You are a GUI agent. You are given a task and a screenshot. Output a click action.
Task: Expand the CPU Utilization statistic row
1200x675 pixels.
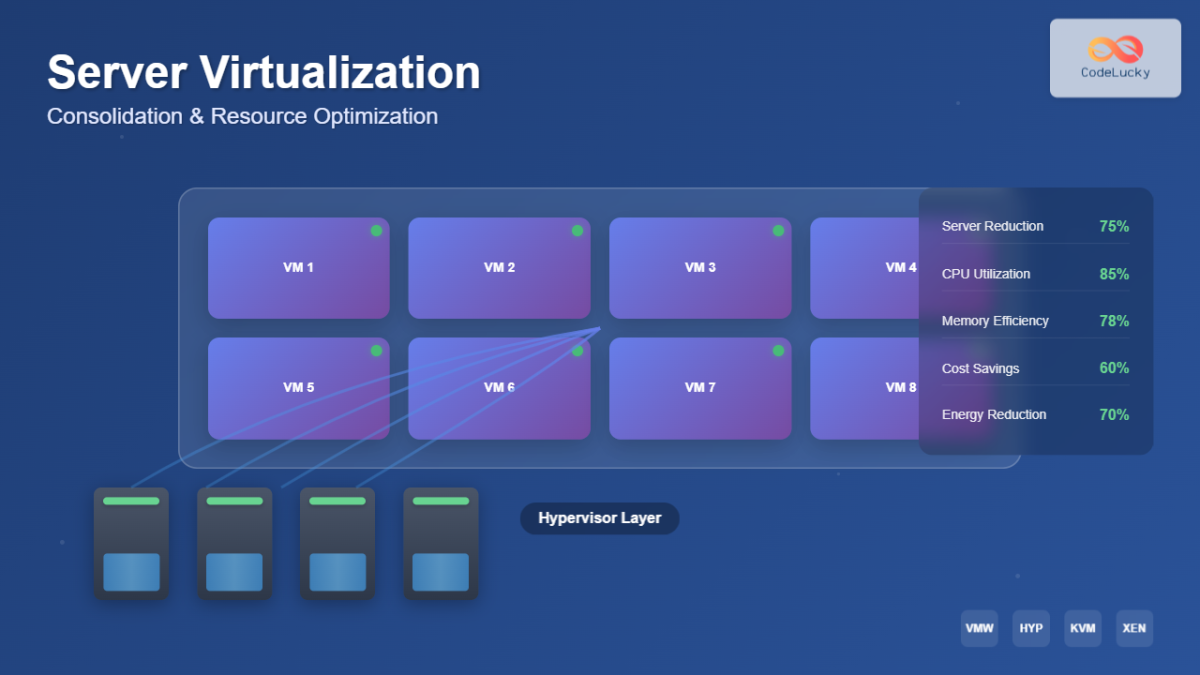pos(1035,273)
